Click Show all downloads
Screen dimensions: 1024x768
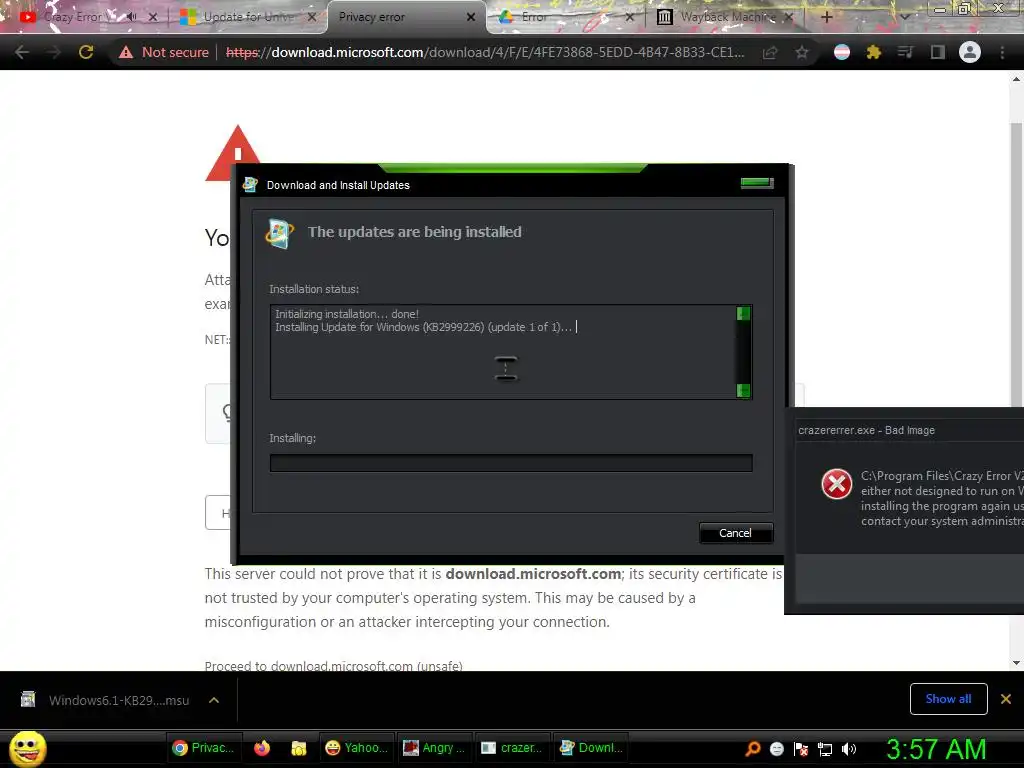click(x=948, y=699)
